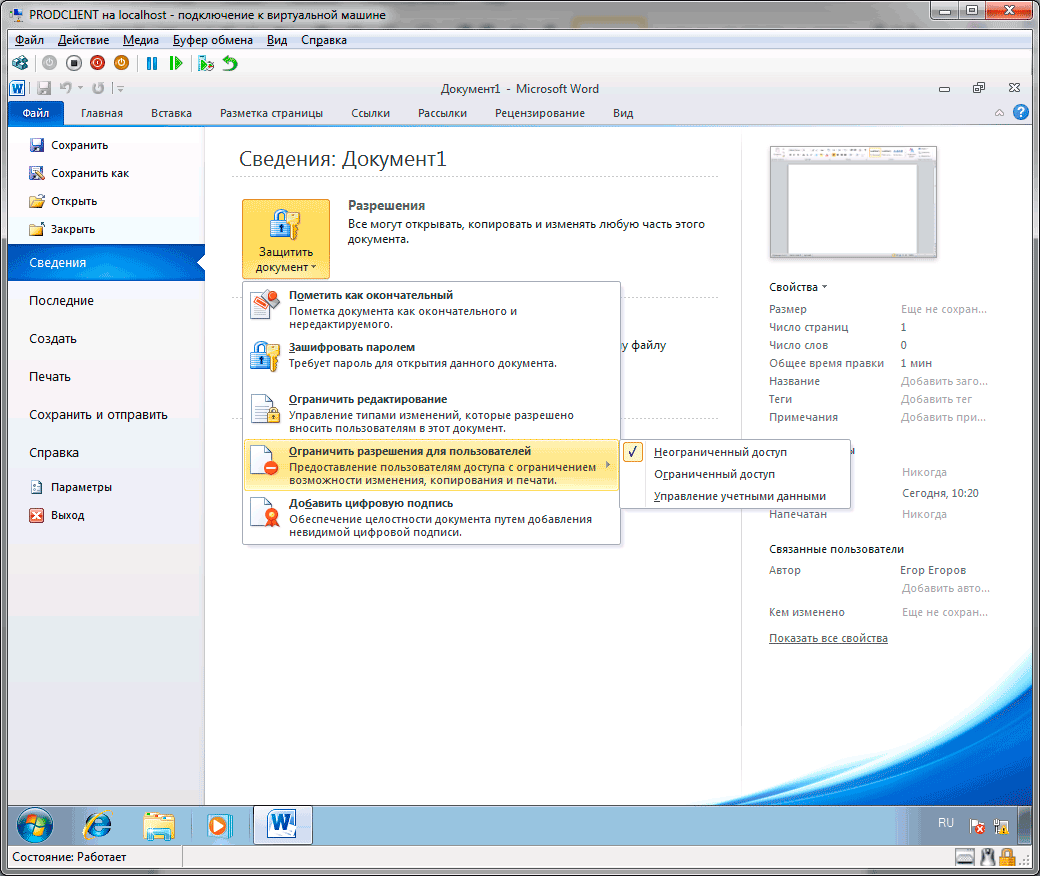This screenshot has height=876, width=1040.
Task: Click the green Revert arrow icon
Action: point(229,63)
